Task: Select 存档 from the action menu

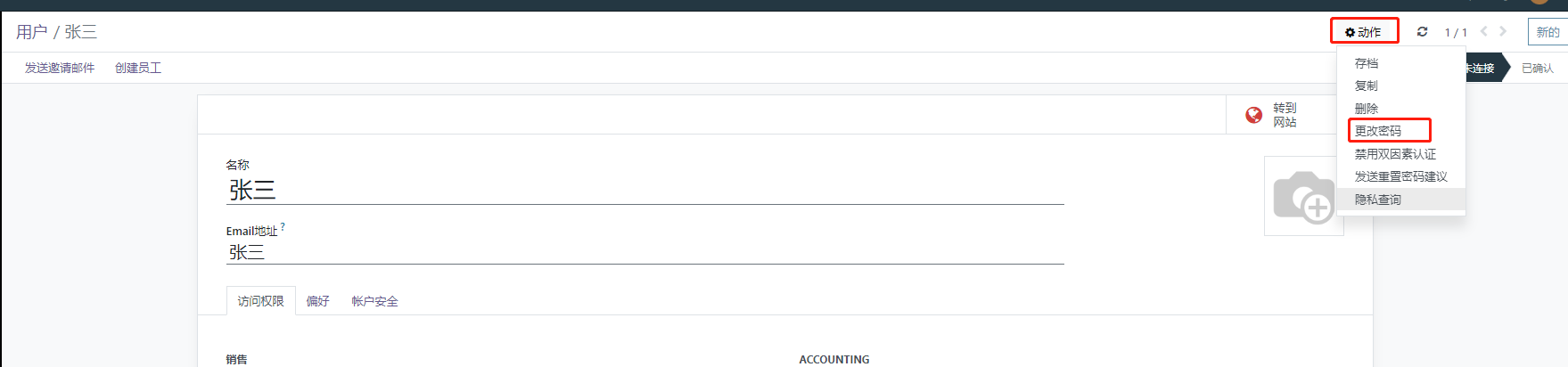Action: coord(1367,63)
